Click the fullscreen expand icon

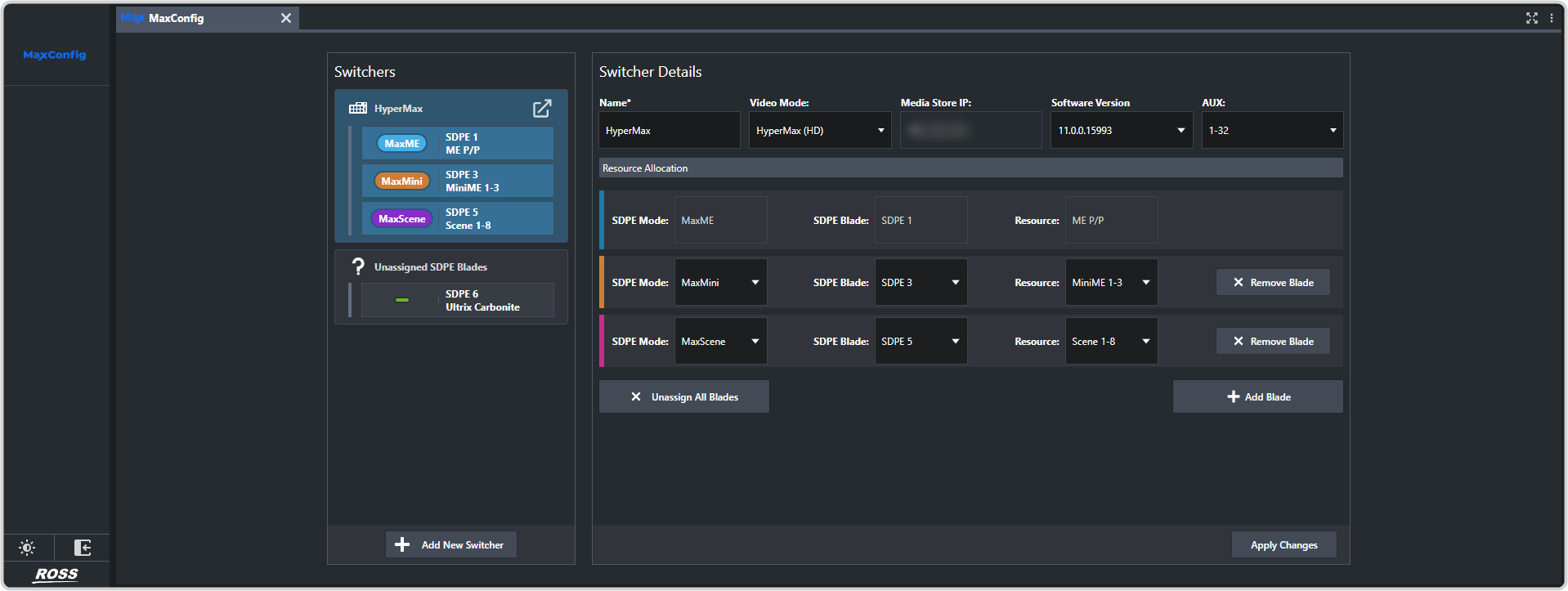coord(1532,18)
